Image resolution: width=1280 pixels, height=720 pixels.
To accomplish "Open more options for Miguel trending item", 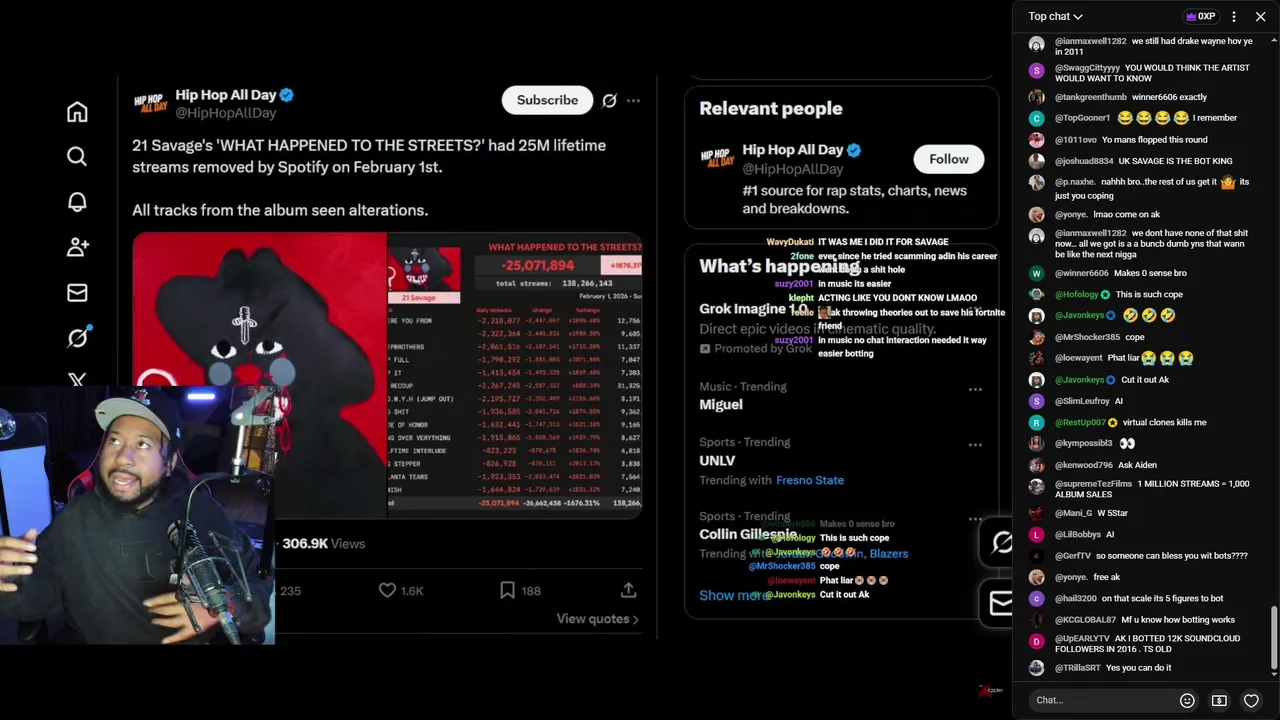I will [x=975, y=389].
